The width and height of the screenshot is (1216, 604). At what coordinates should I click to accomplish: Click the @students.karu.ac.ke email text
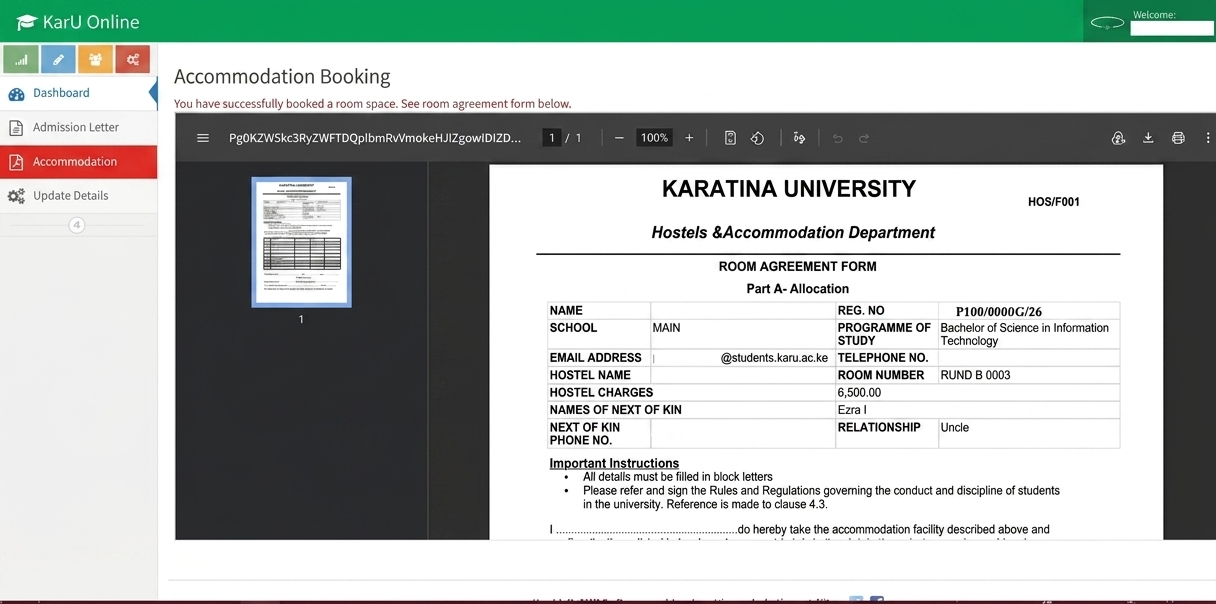774,358
